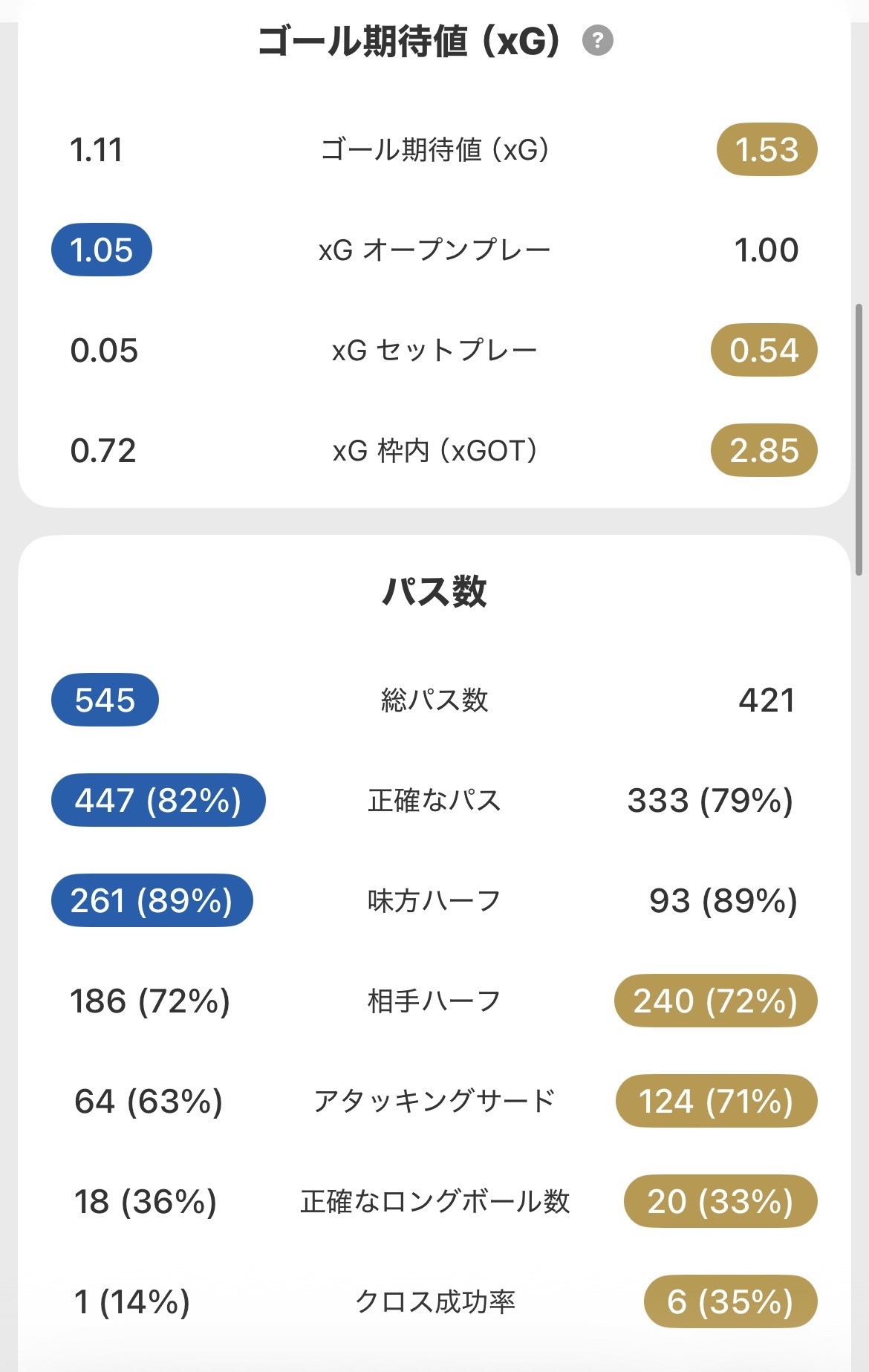Tap the 261 (89%) own half badge
Viewport: 869px width, 1372px height.
[x=152, y=900]
